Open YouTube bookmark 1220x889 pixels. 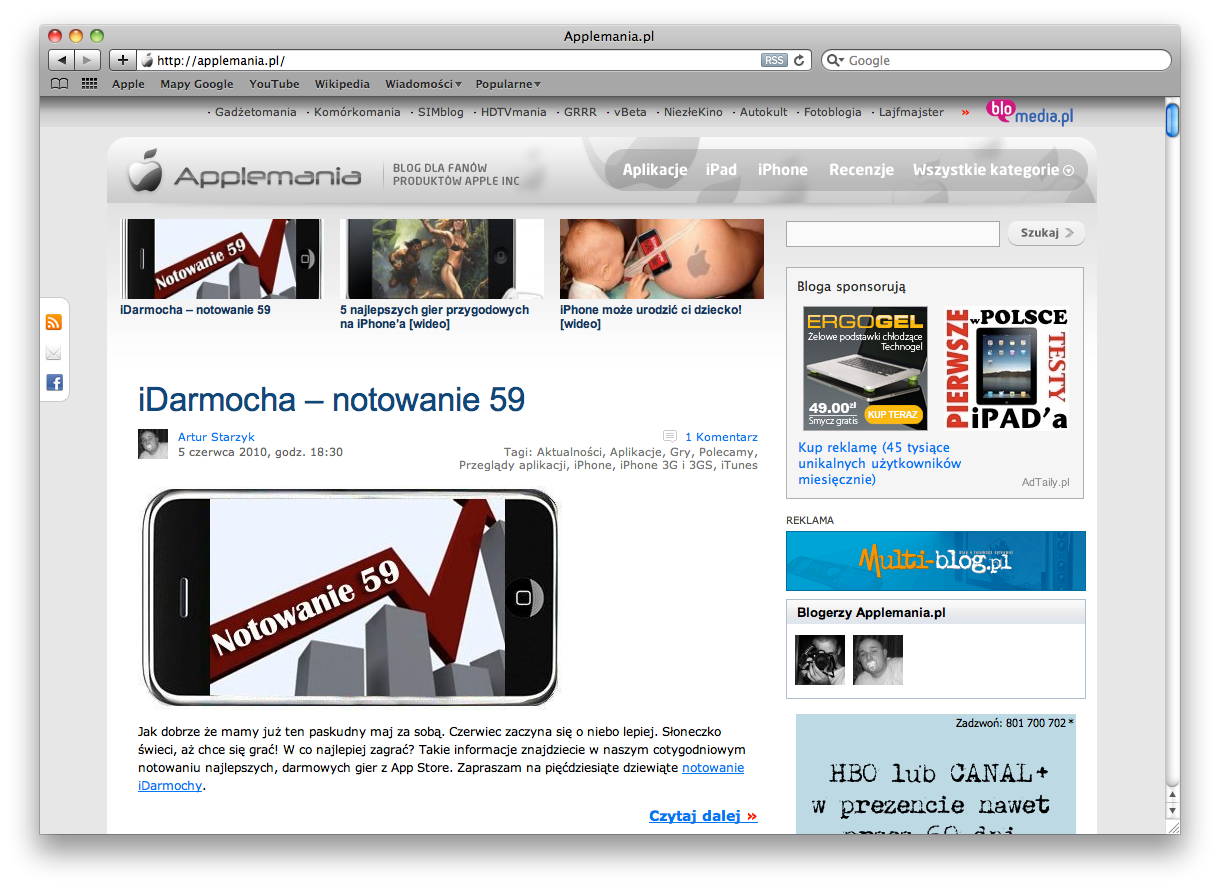[x=274, y=84]
